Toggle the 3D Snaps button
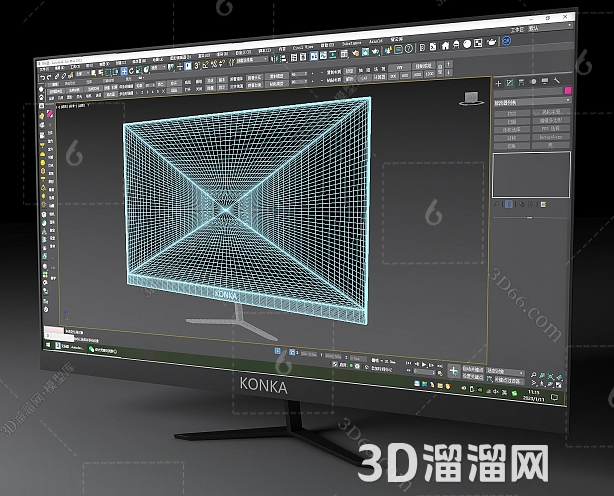The width and height of the screenshot is (614, 496). 197,65
